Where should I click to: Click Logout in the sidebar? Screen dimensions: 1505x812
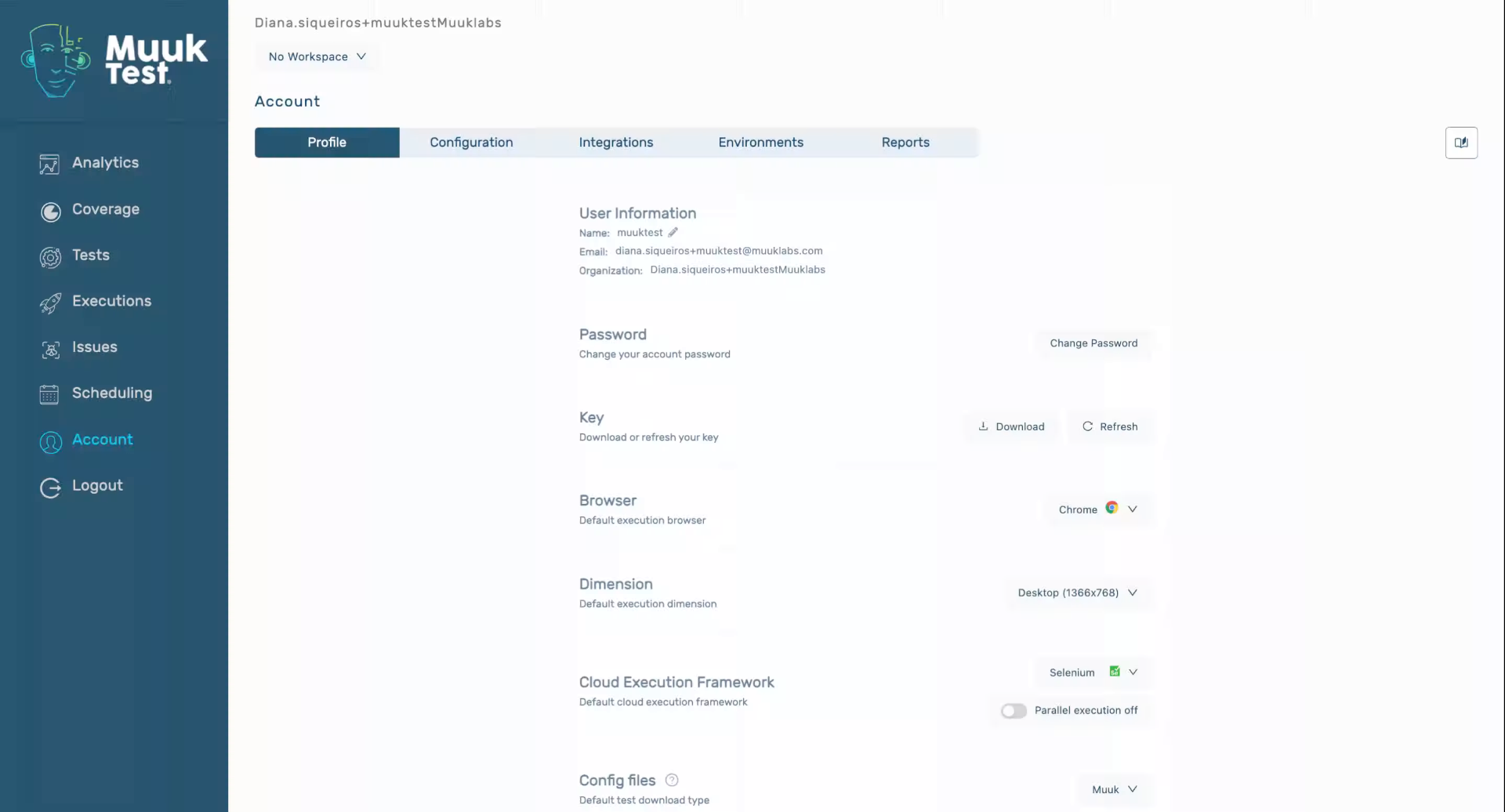pyautogui.click(x=97, y=485)
